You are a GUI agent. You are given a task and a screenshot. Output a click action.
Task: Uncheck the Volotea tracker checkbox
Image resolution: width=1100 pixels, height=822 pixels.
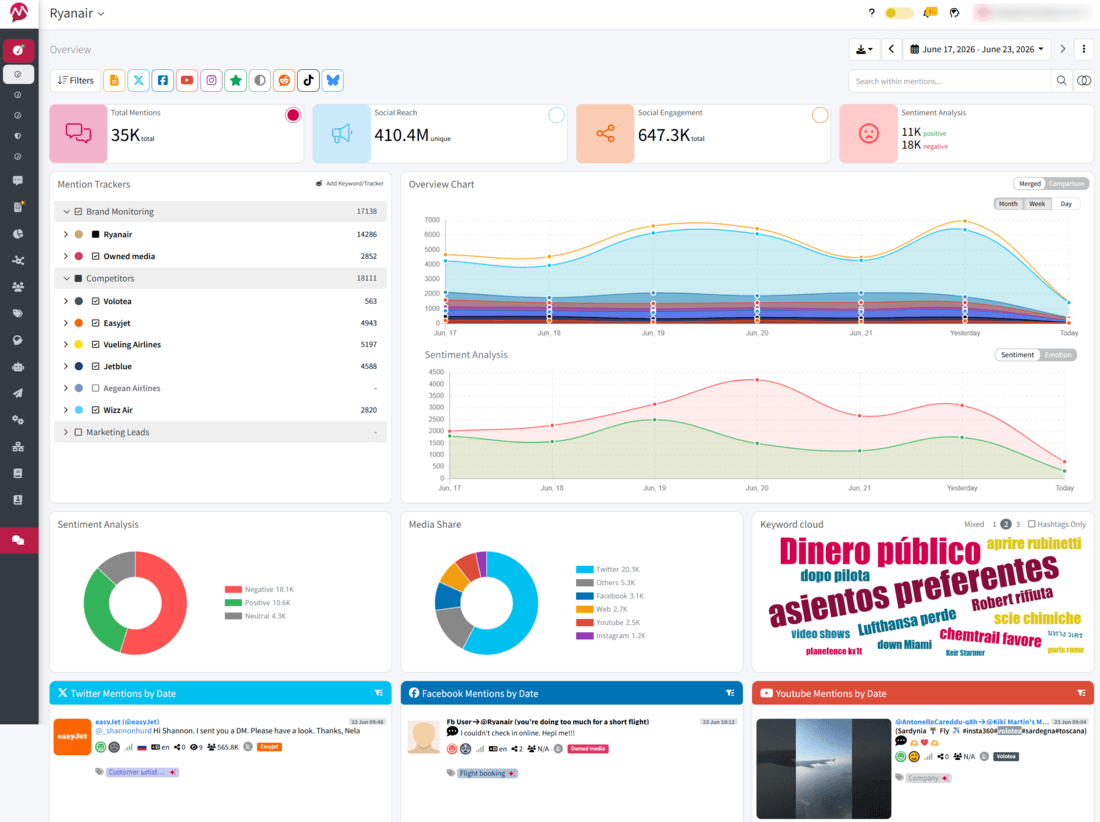click(x=95, y=301)
